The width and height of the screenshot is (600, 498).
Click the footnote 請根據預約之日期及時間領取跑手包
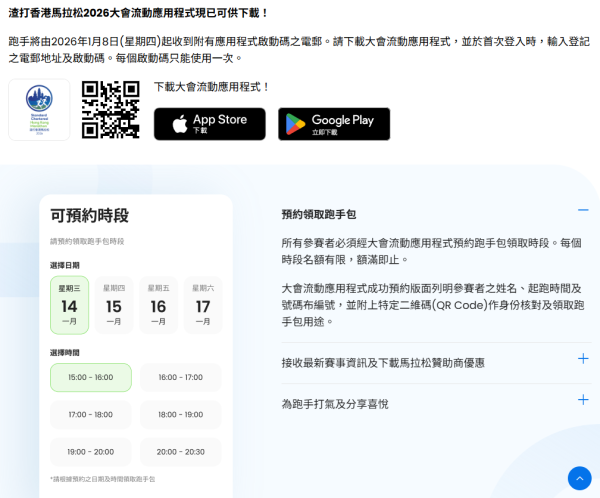(x=103, y=479)
